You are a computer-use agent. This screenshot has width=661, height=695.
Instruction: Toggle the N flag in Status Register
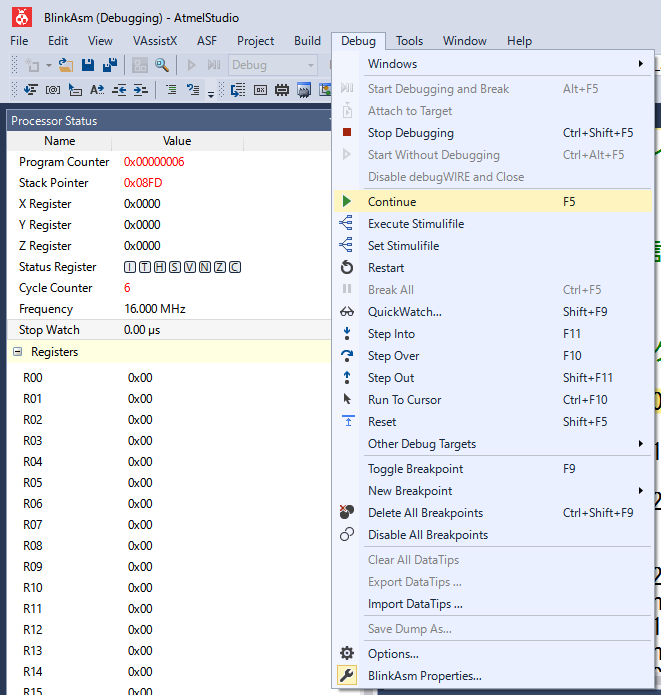click(x=205, y=267)
